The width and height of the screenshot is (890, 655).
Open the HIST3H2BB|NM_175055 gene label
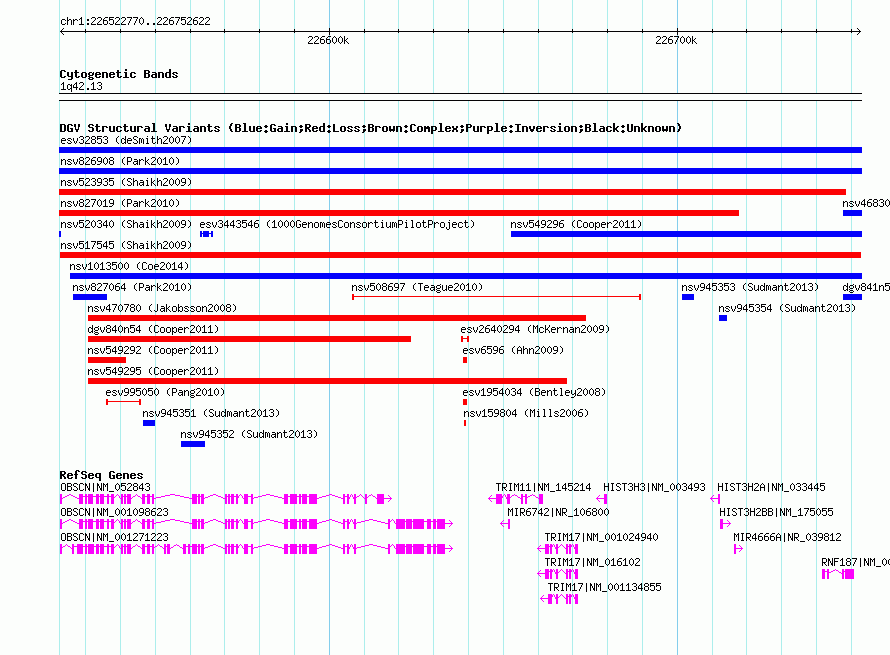(776, 513)
